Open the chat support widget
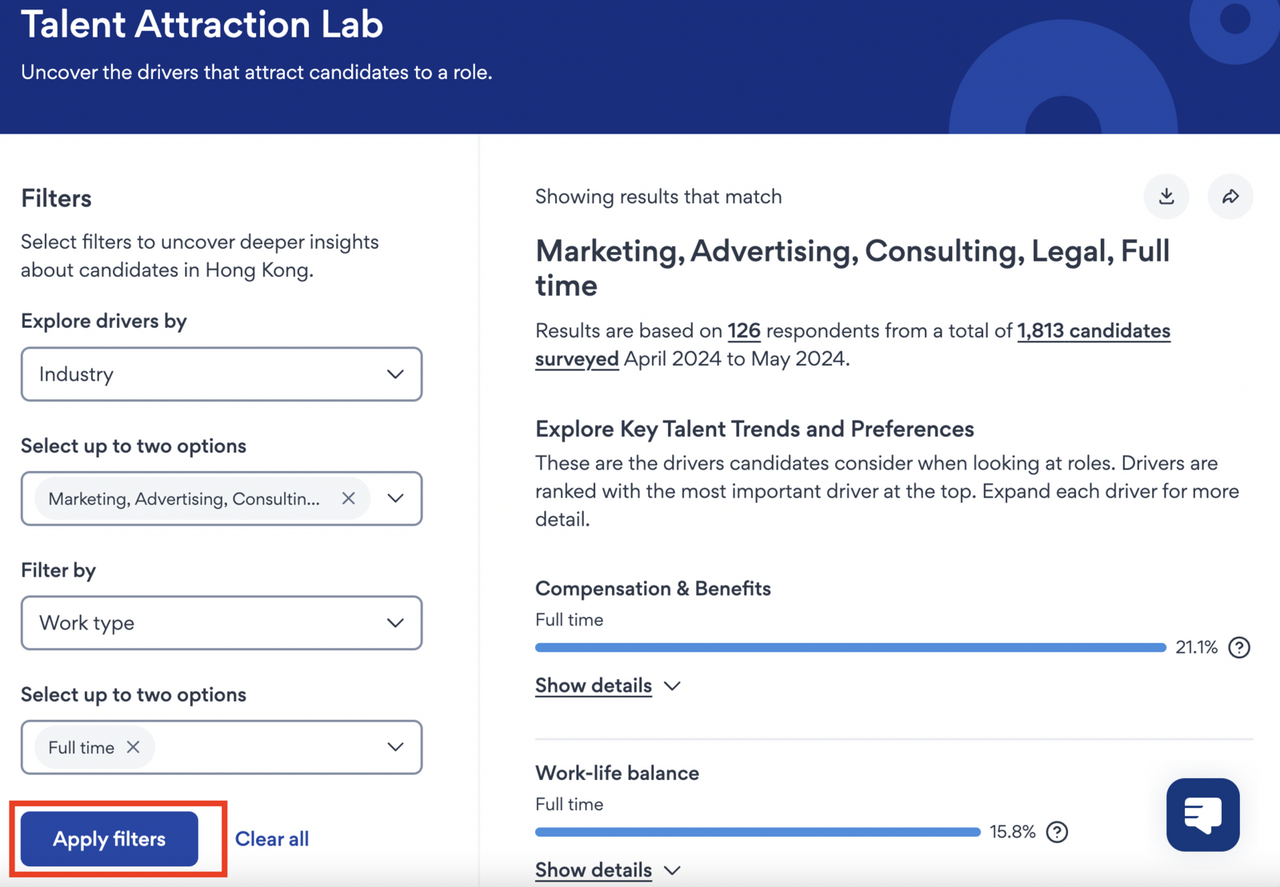Viewport: 1280px width, 887px height. 1203,815
